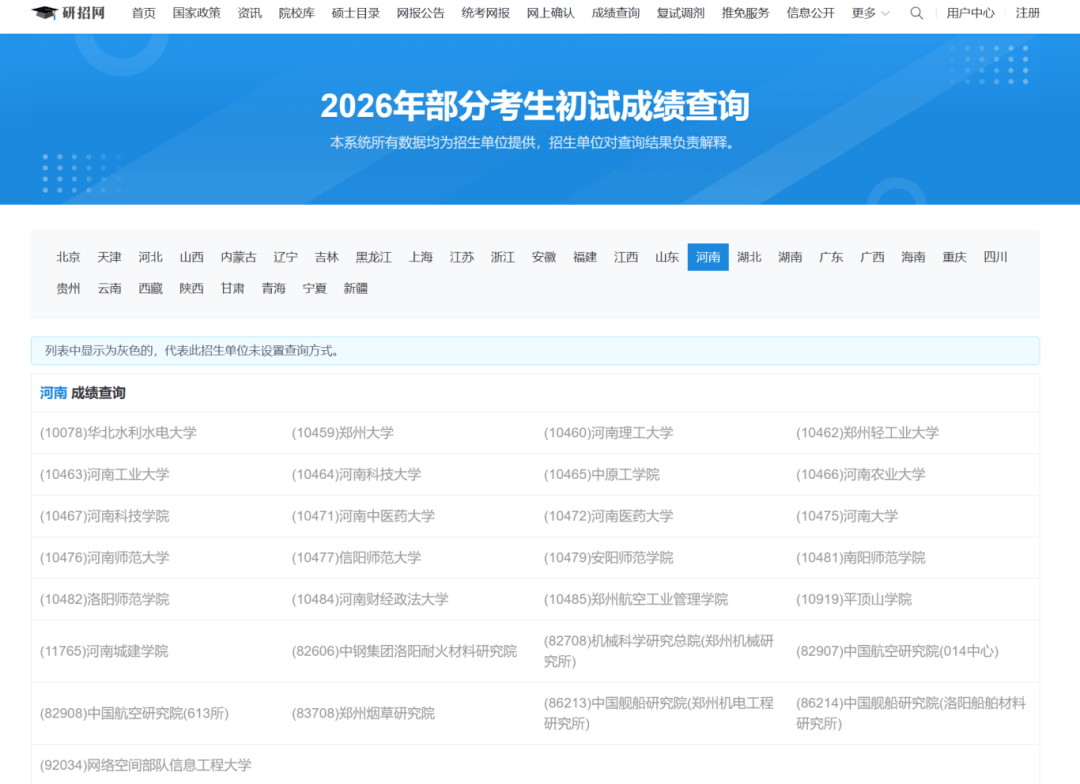Select the highlighted 河南 province tab
The height and width of the screenshot is (784, 1080).
coord(708,257)
